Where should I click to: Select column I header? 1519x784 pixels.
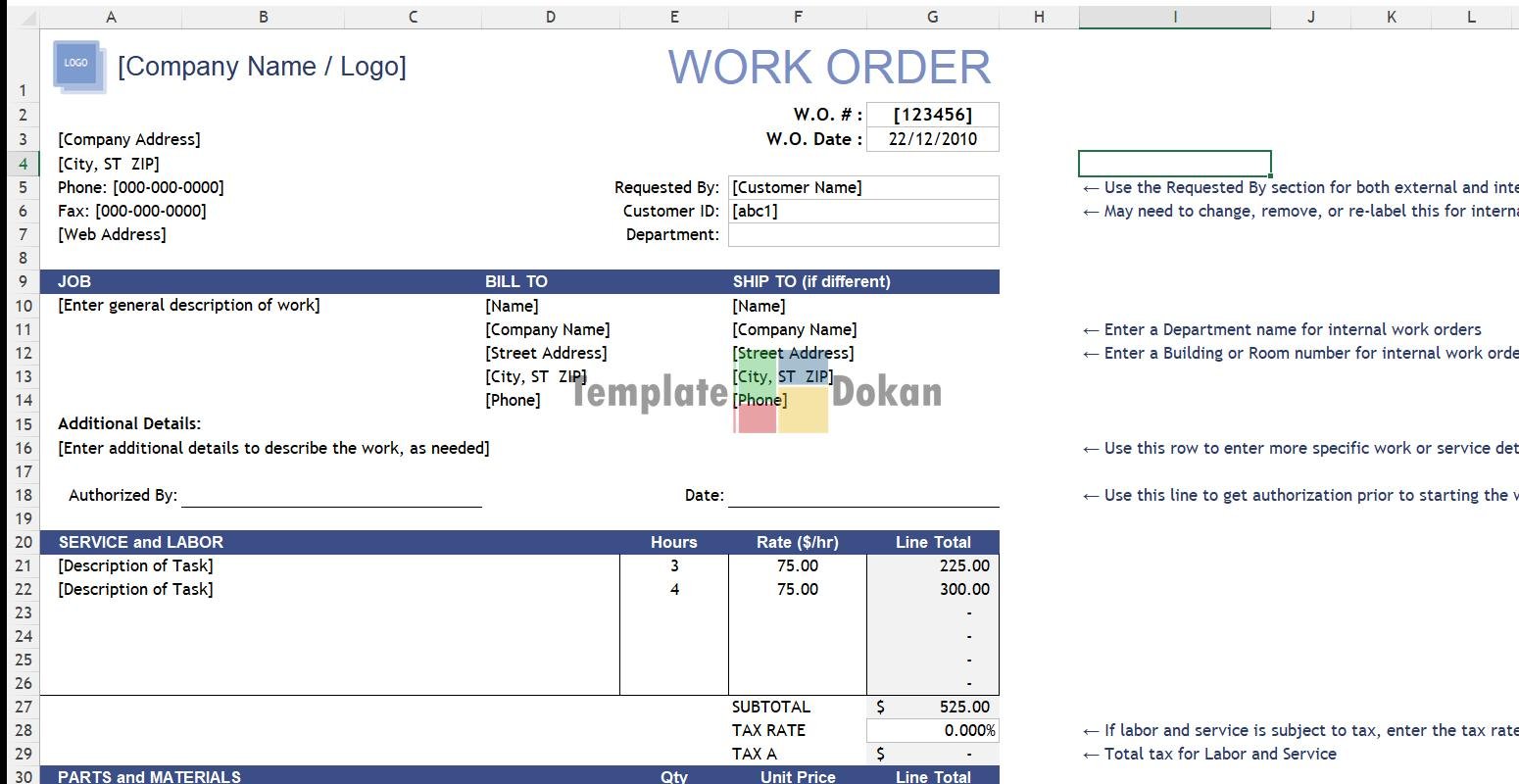(1174, 17)
